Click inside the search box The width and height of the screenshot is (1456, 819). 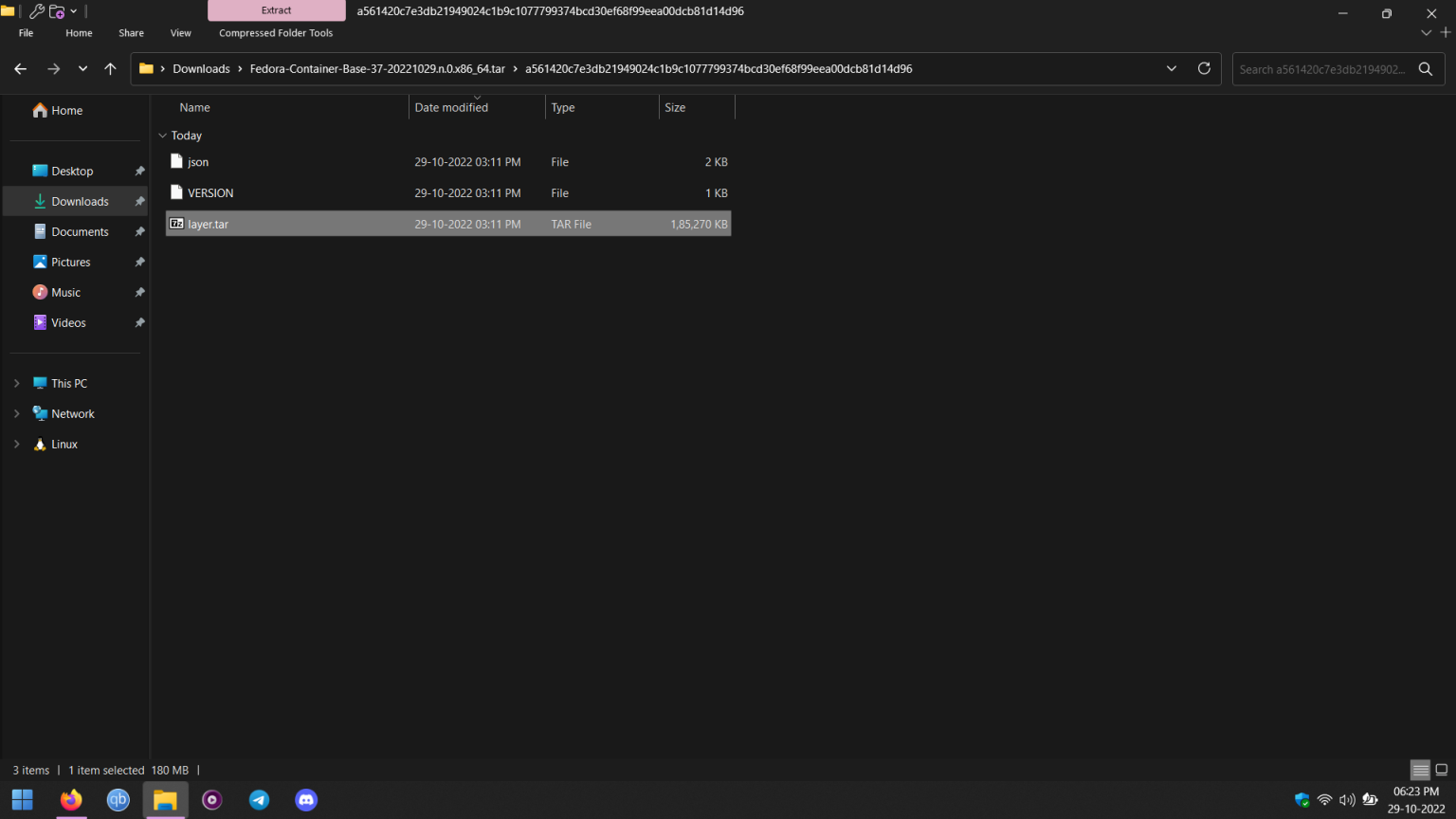[1327, 68]
